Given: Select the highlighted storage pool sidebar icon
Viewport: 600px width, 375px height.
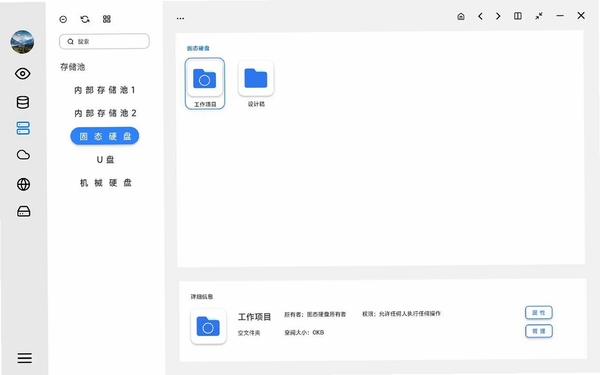Looking at the screenshot, I should click(23, 128).
